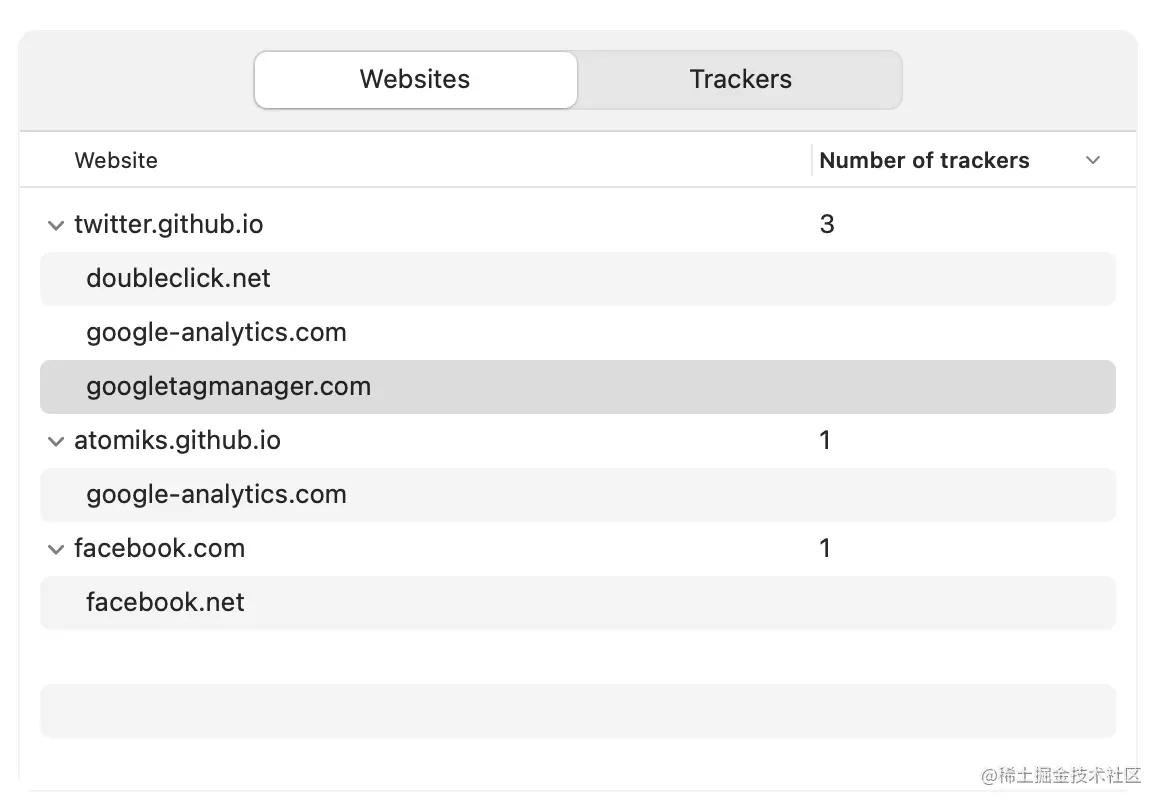The width and height of the screenshot is (1164, 808).
Task: Click tracker count 3 for twitter.github.io
Action: (827, 224)
